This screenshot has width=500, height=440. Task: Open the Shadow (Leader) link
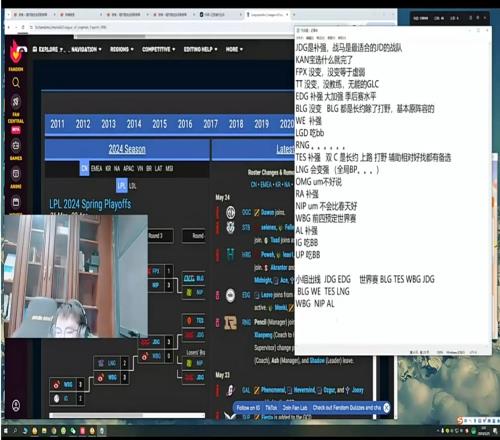click(x=317, y=361)
